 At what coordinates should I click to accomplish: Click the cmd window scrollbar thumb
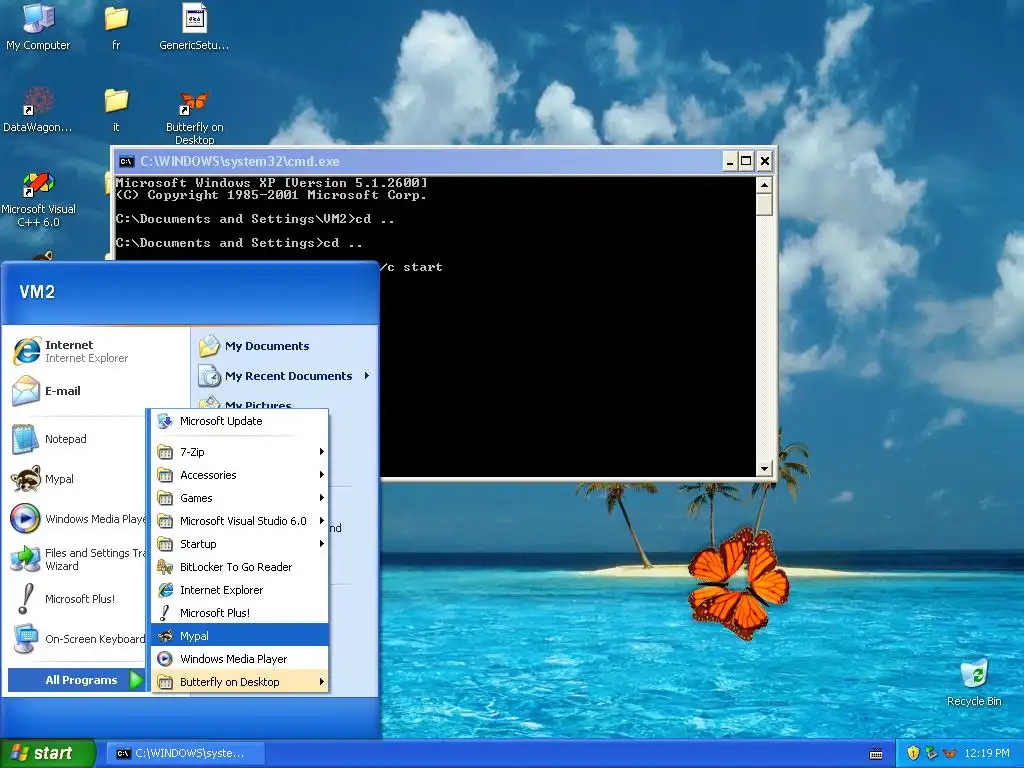click(764, 204)
